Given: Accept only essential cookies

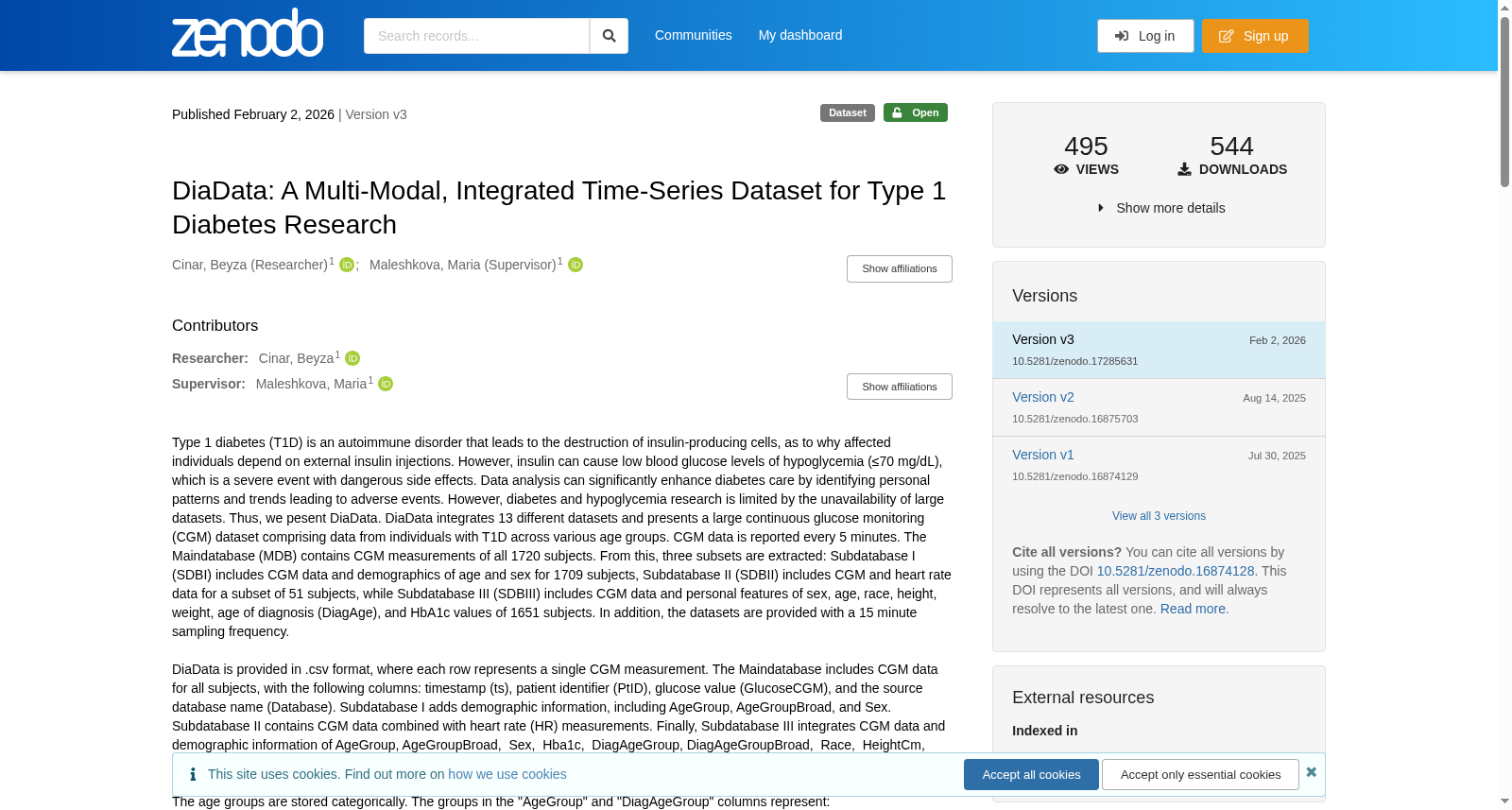Looking at the screenshot, I should coord(1200,775).
